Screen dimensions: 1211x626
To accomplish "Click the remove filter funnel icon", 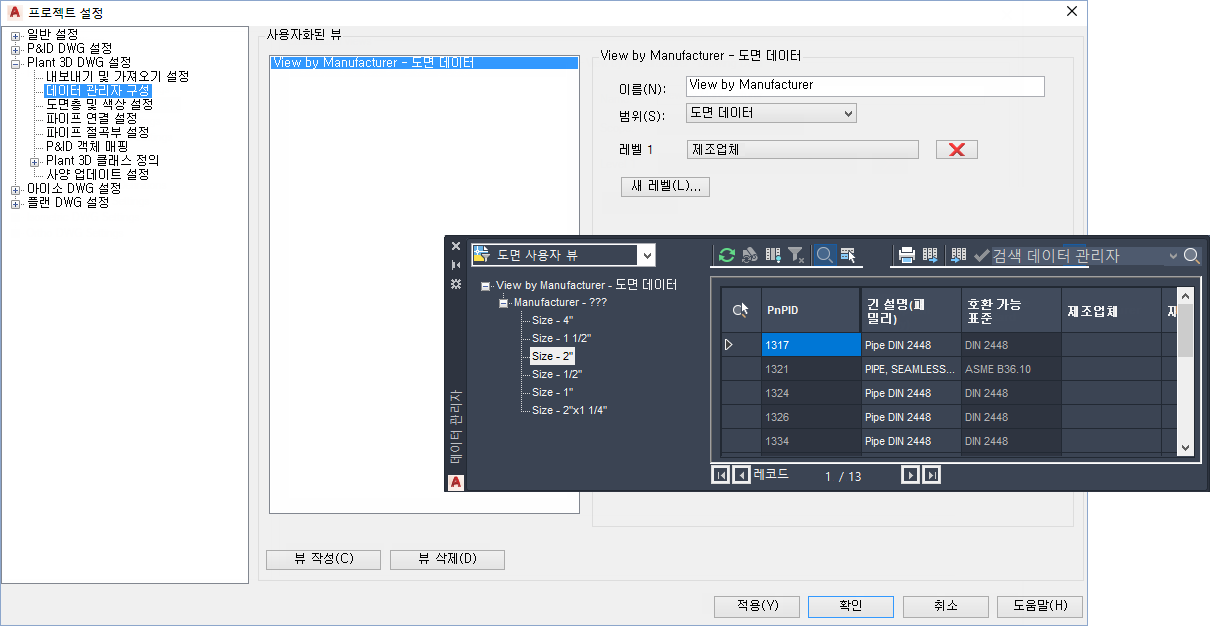I will 797,255.
